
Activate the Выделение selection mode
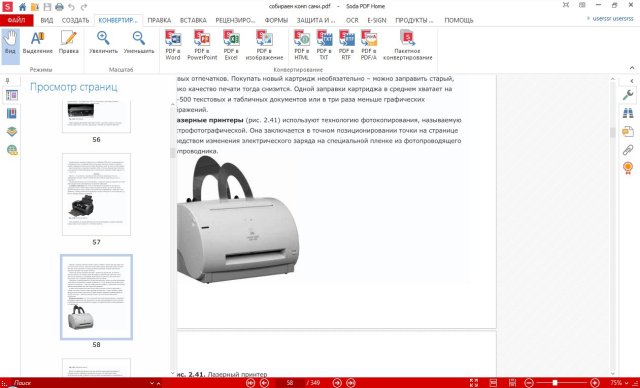pos(38,42)
